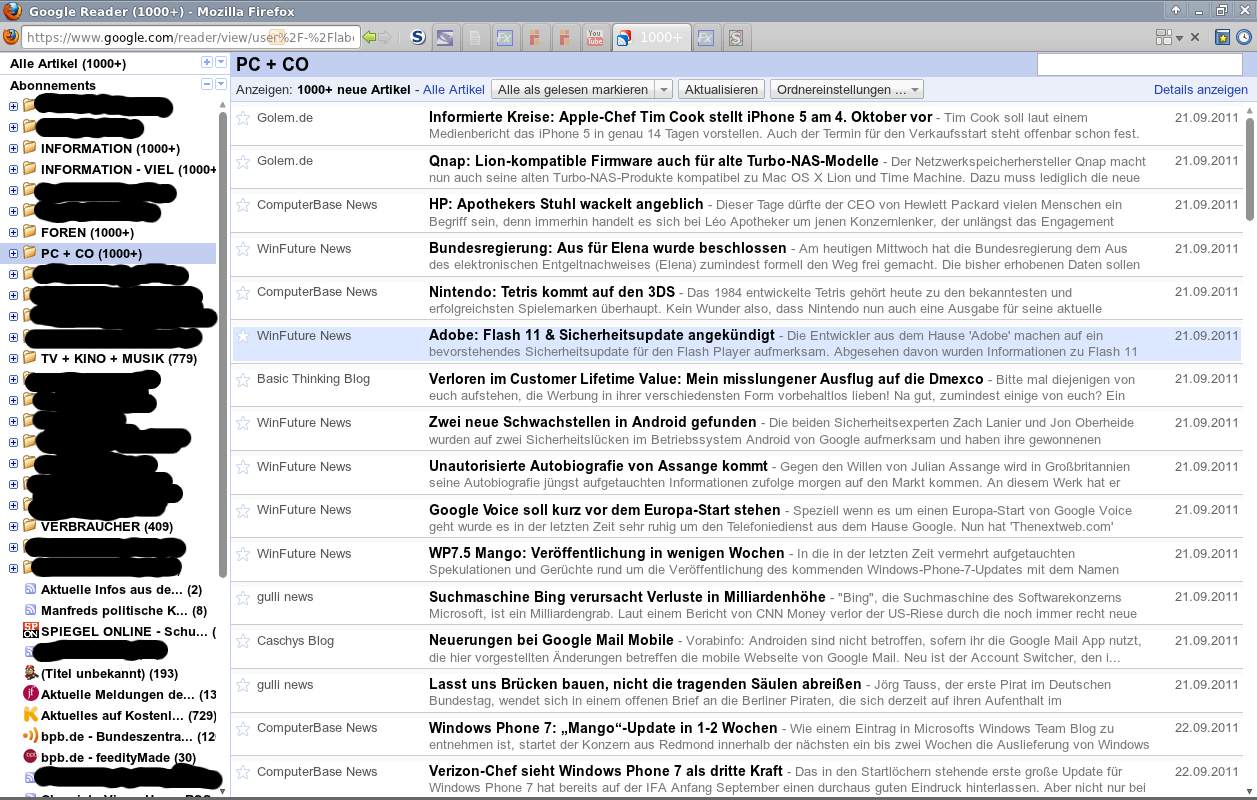Star the Qnap Lion firmware article

pyautogui.click(x=242, y=161)
